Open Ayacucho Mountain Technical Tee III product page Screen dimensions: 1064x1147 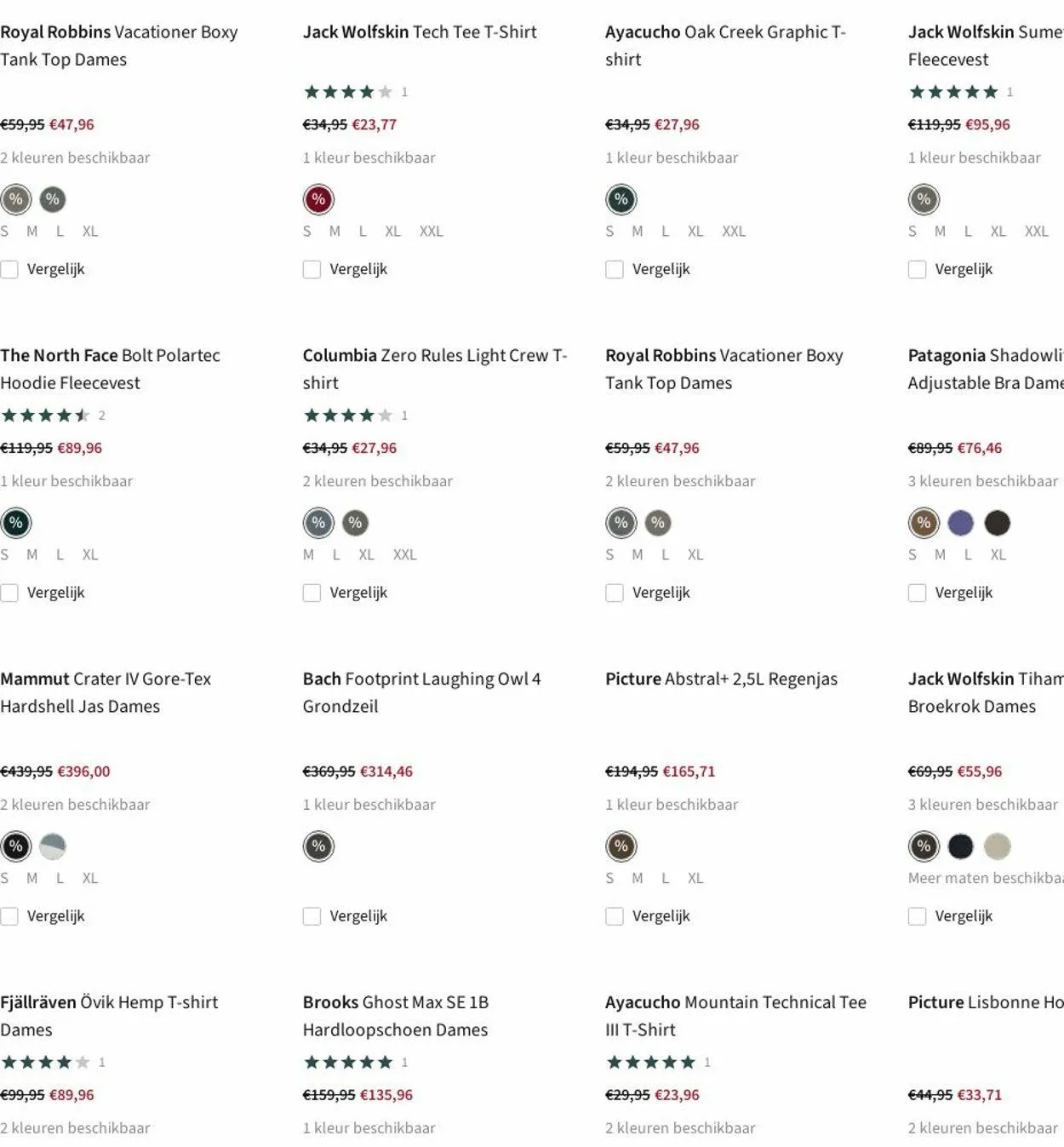735,1016
